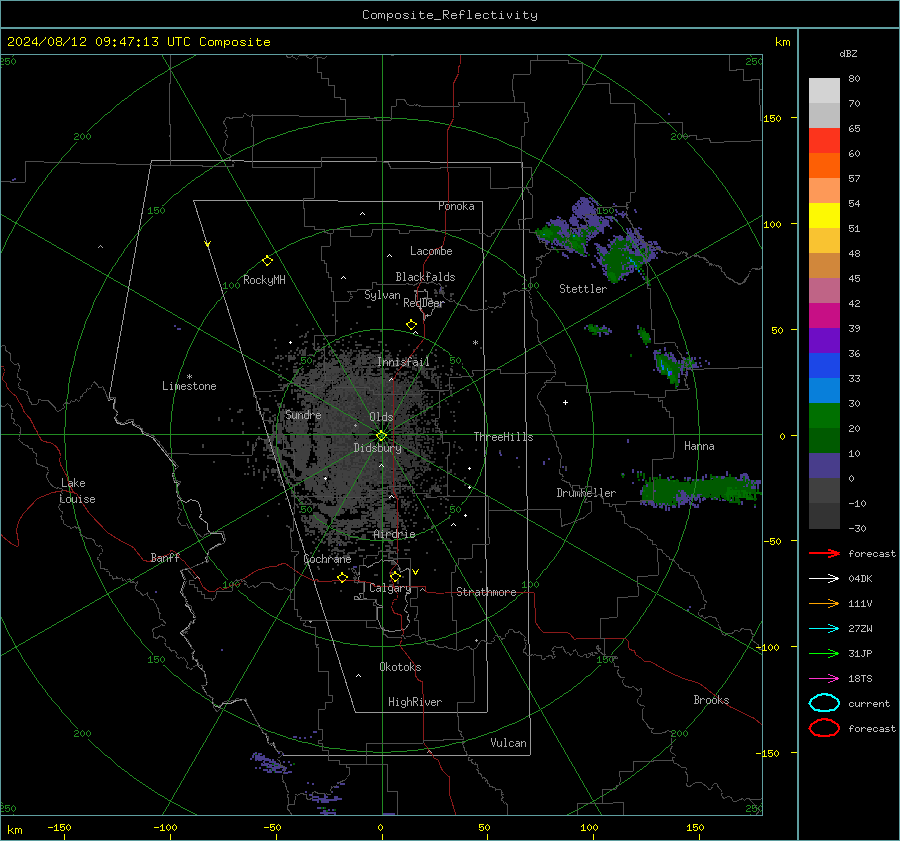Click the yellow diamond marker above Calgary

(x=395, y=576)
